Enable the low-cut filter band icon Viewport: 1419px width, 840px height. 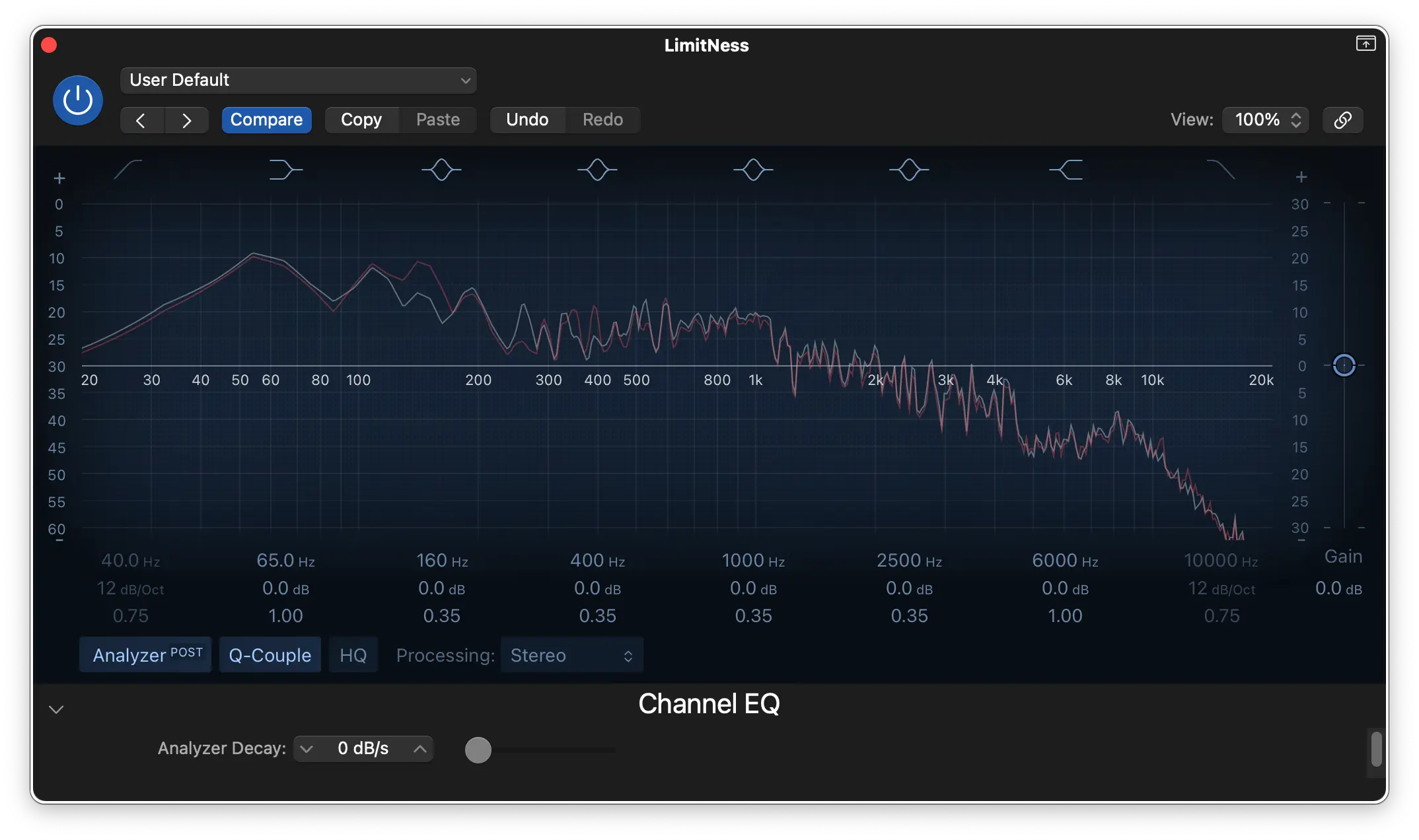click(128, 170)
